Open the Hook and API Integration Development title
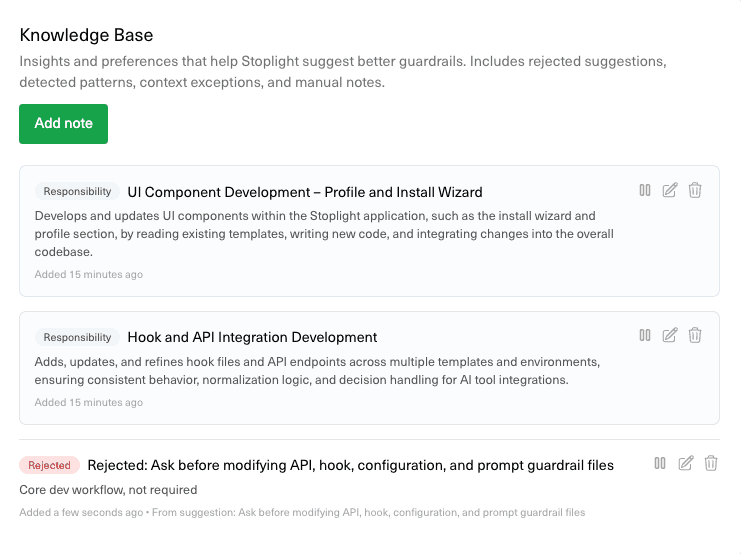This screenshot has height=554, width=741. tap(252, 337)
